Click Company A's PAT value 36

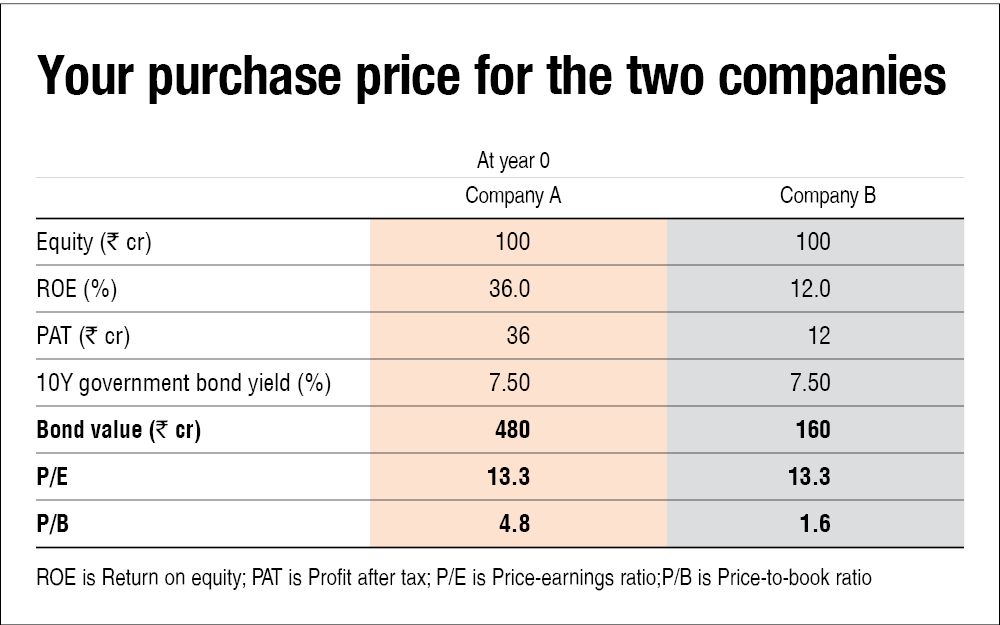(517, 336)
